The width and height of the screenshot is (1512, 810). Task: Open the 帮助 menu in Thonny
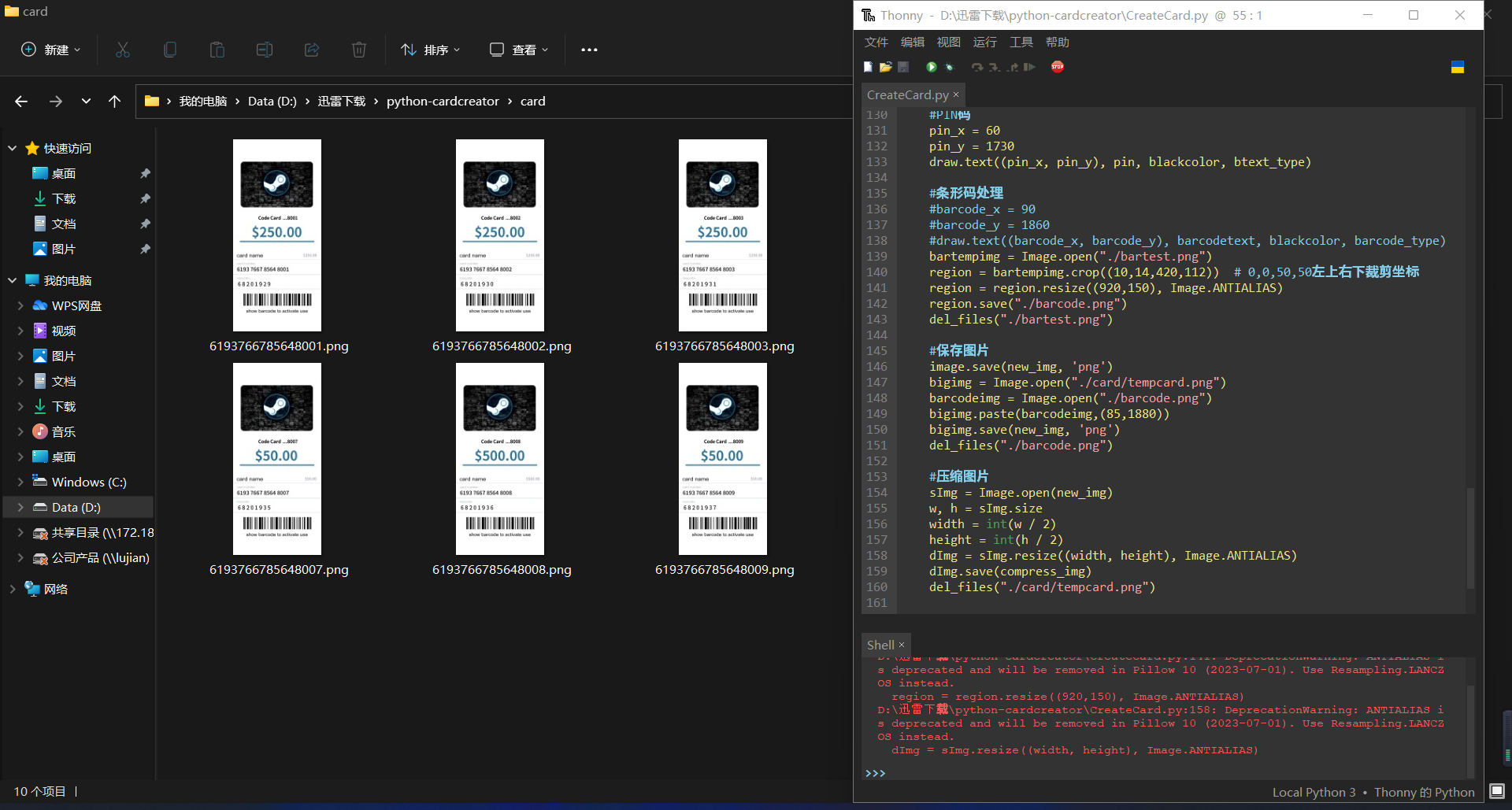(1058, 42)
